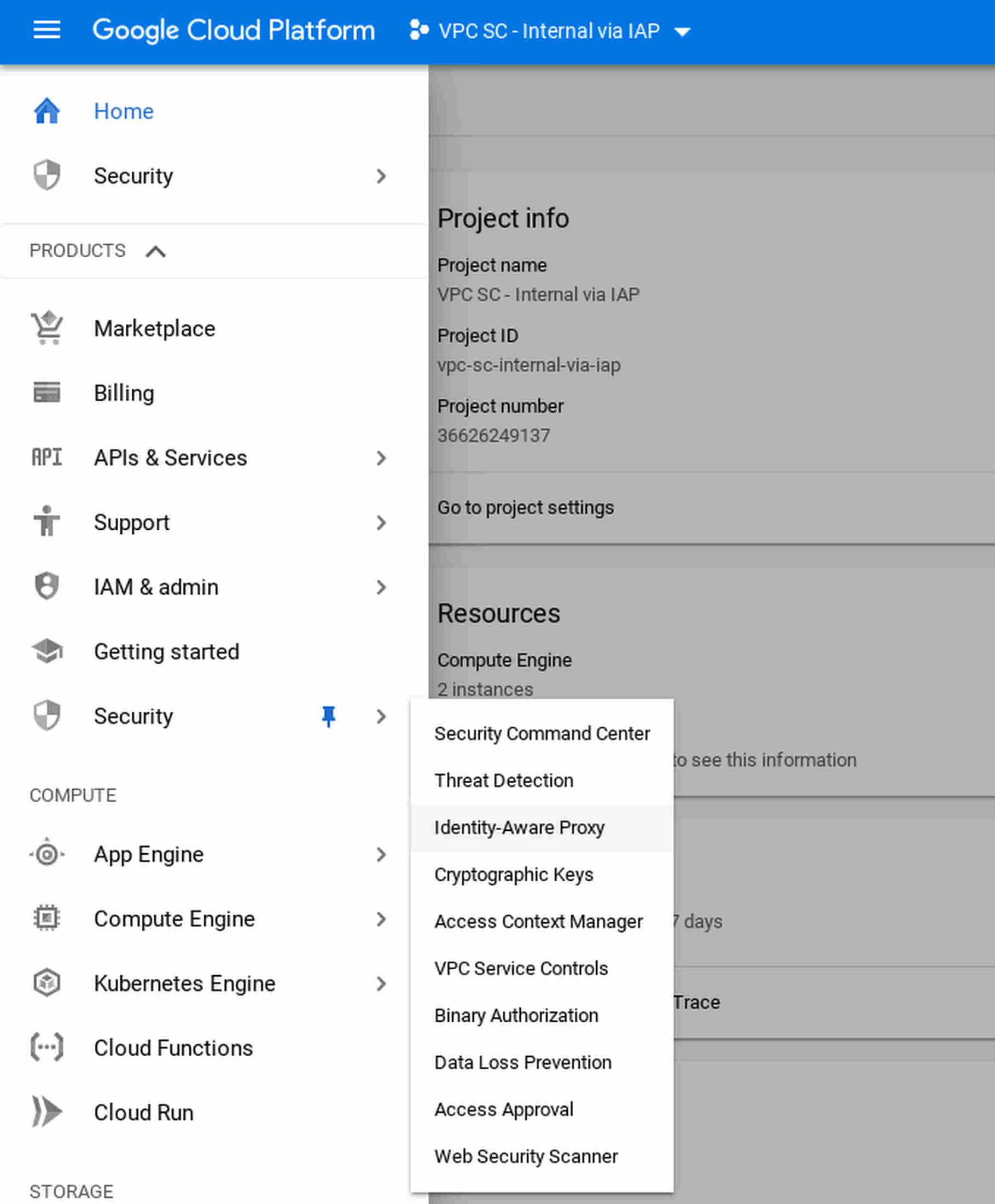
Task: Open Cloud Functions label in menu
Action: point(173,1048)
